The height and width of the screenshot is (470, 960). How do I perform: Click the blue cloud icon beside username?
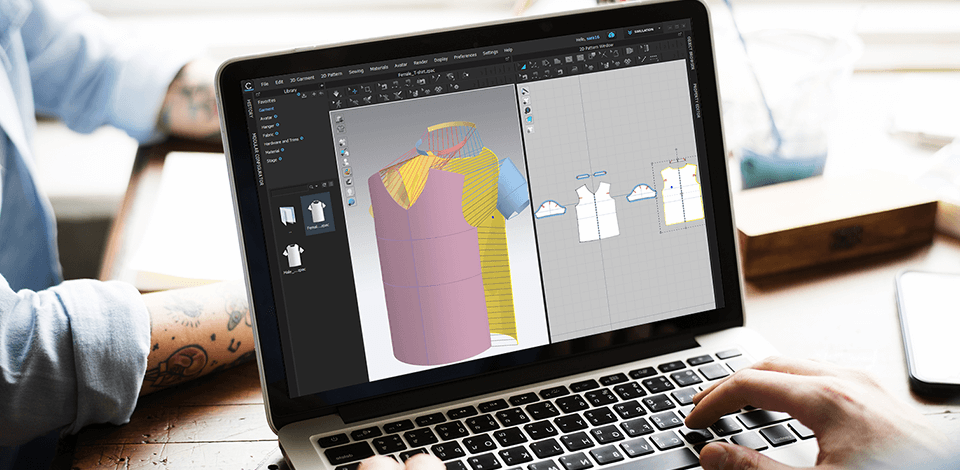(611, 35)
